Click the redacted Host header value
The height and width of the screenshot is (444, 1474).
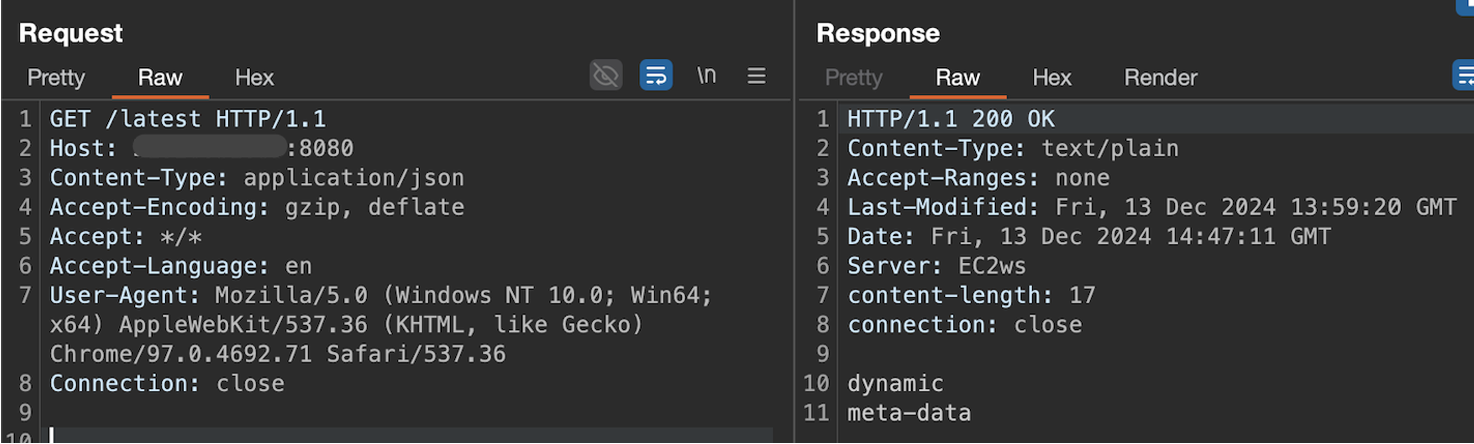click(210, 149)
